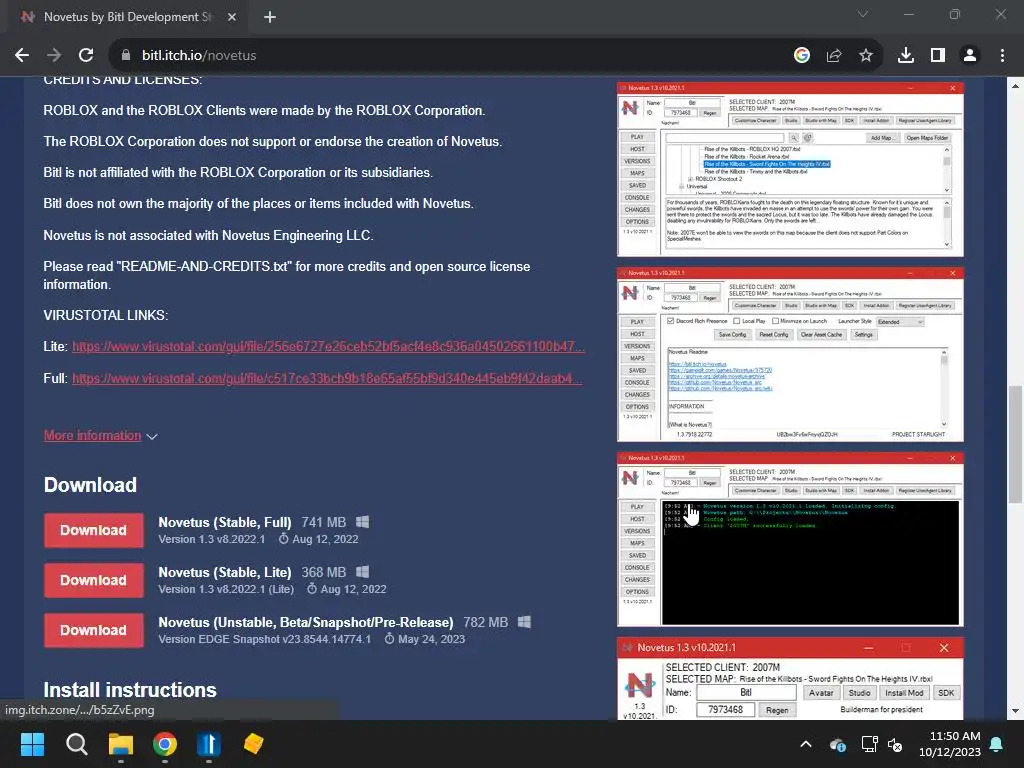Open the Chrome profile menu
This screenshot has height=768, width=1024.
point(970,56)
